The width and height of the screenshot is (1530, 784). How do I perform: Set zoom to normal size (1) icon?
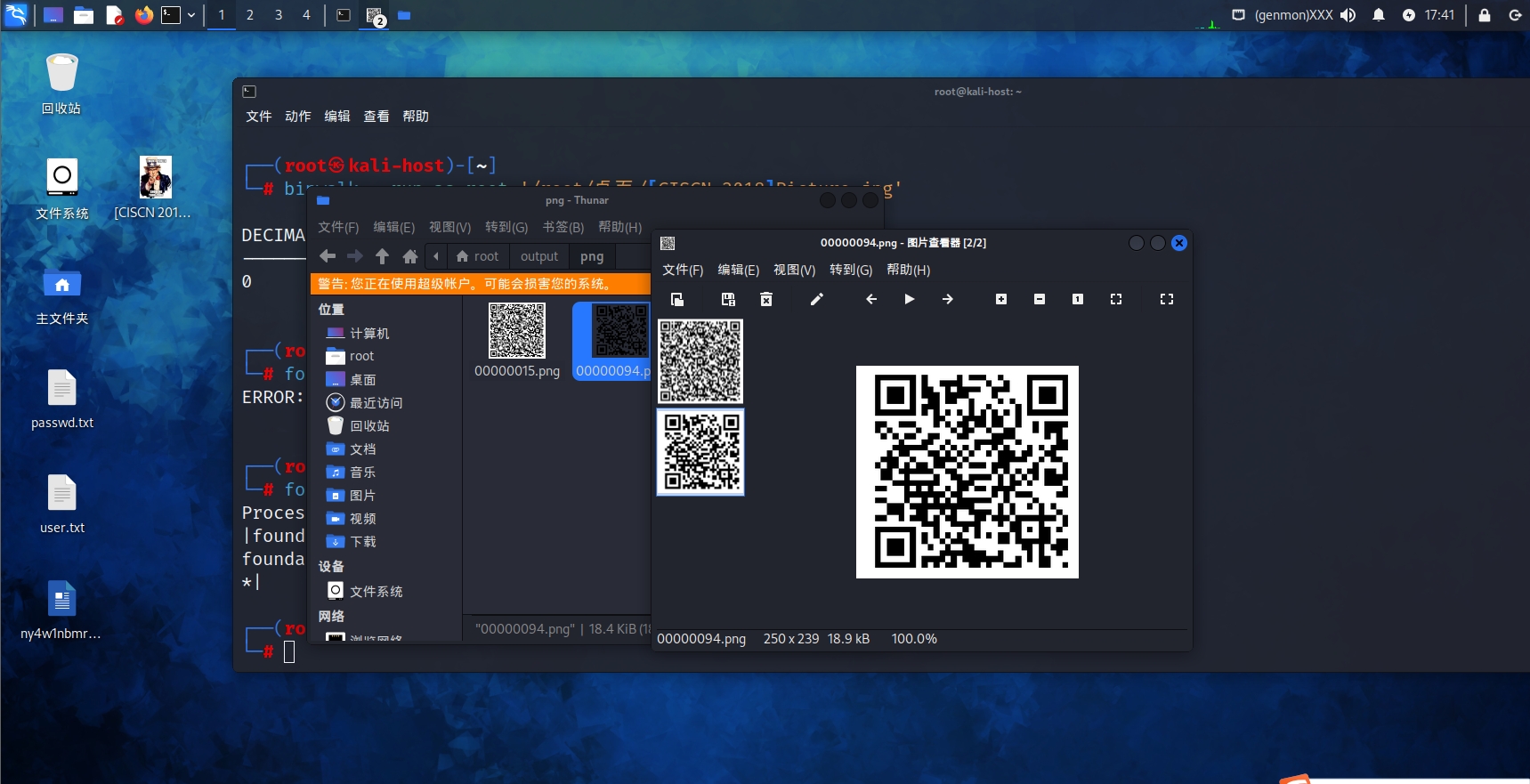pyautogui.click(x=1078, y=299)
